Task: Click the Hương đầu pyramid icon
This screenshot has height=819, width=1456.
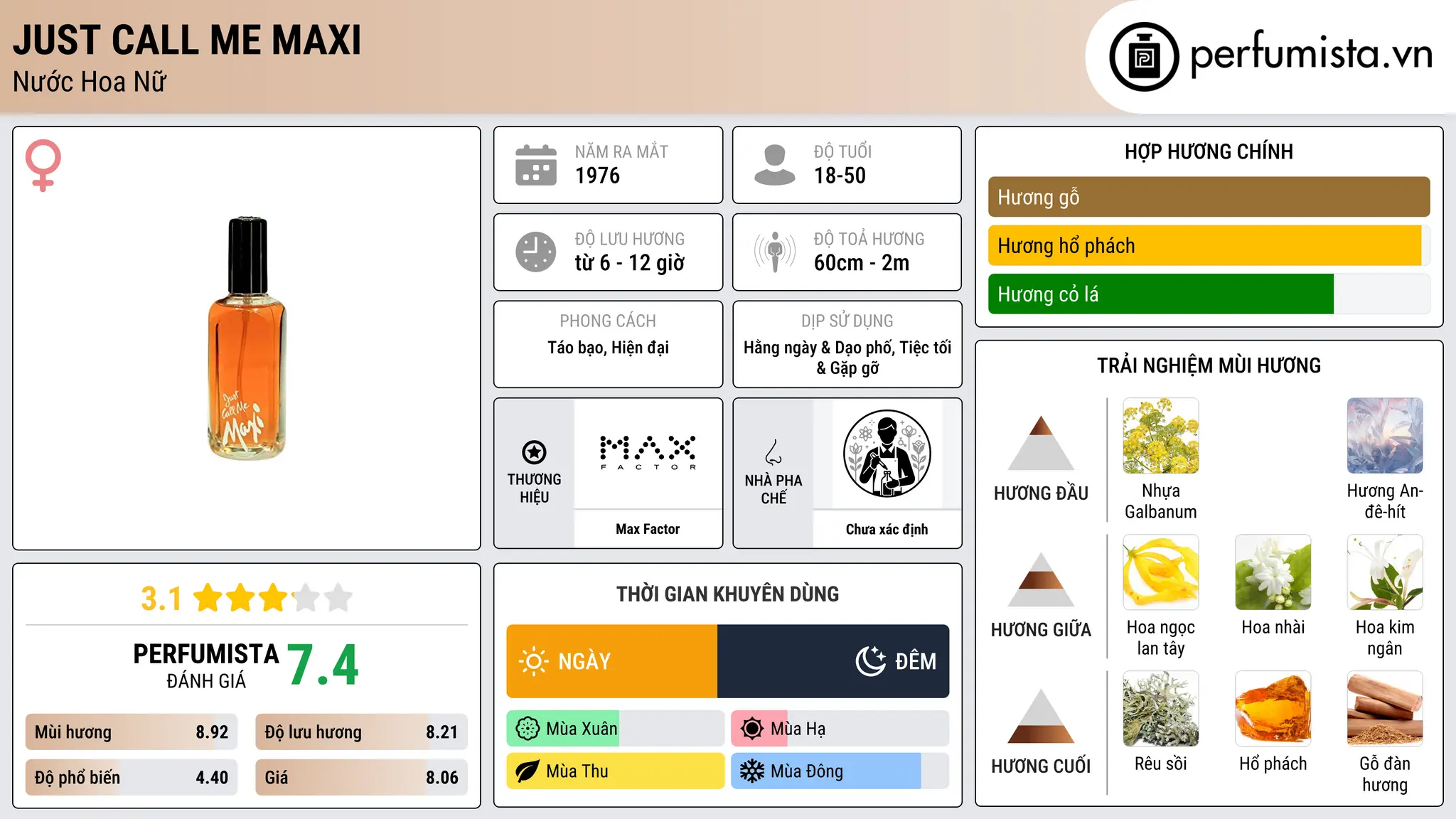Action: click(1041, 443)
